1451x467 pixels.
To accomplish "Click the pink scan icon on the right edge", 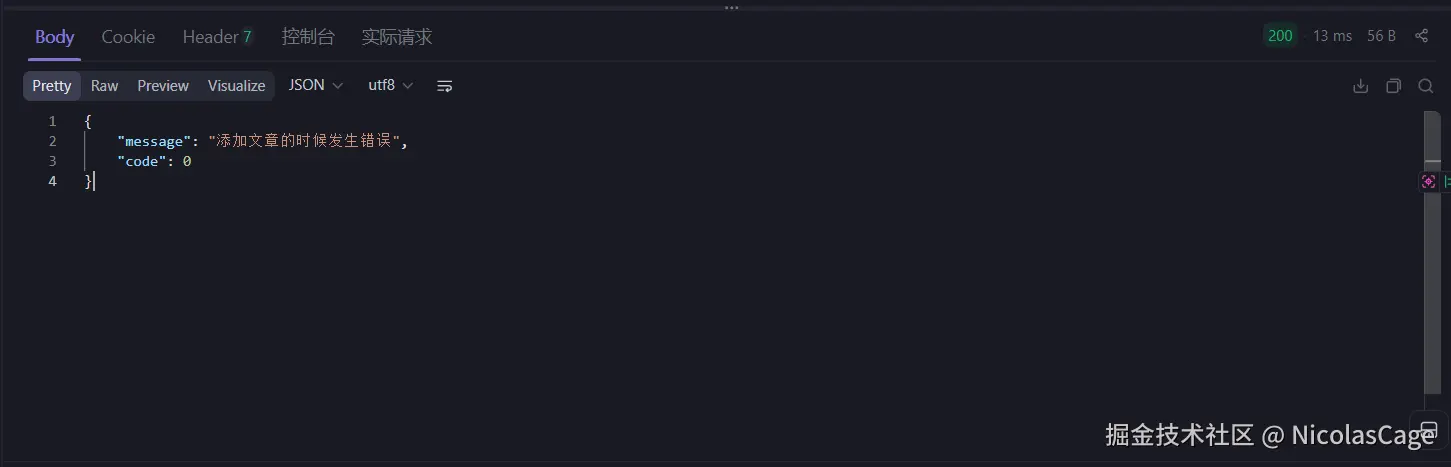I will 1428,181.
